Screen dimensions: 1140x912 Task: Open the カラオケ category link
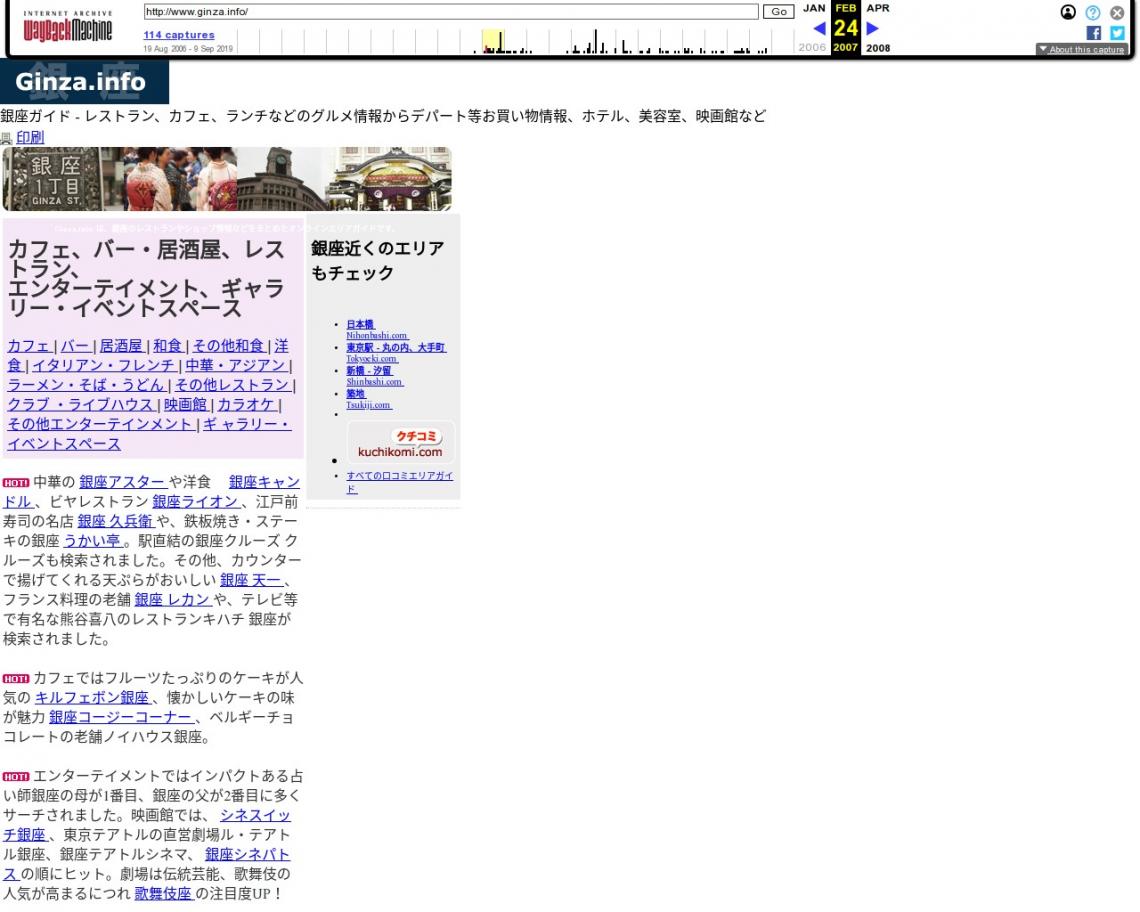(246, 405)
